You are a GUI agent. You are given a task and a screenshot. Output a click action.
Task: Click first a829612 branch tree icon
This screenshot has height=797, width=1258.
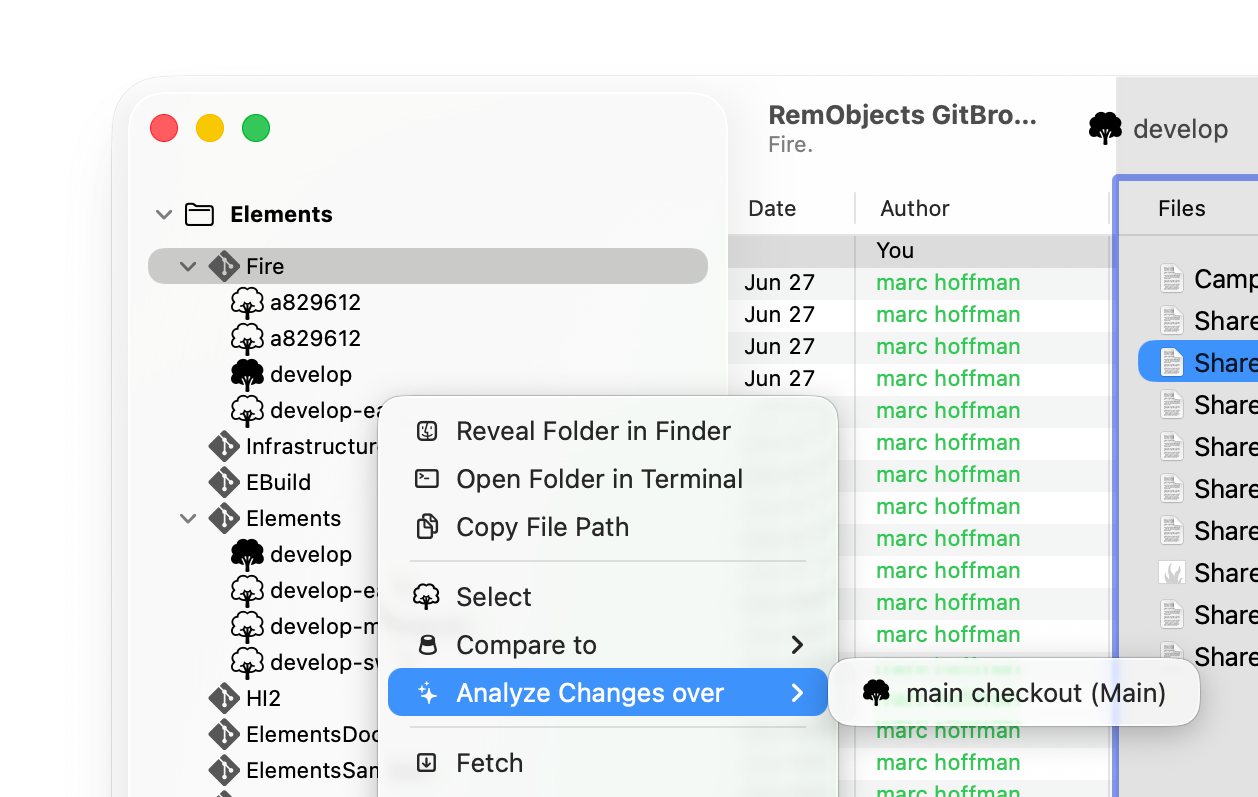click(247, 302)
